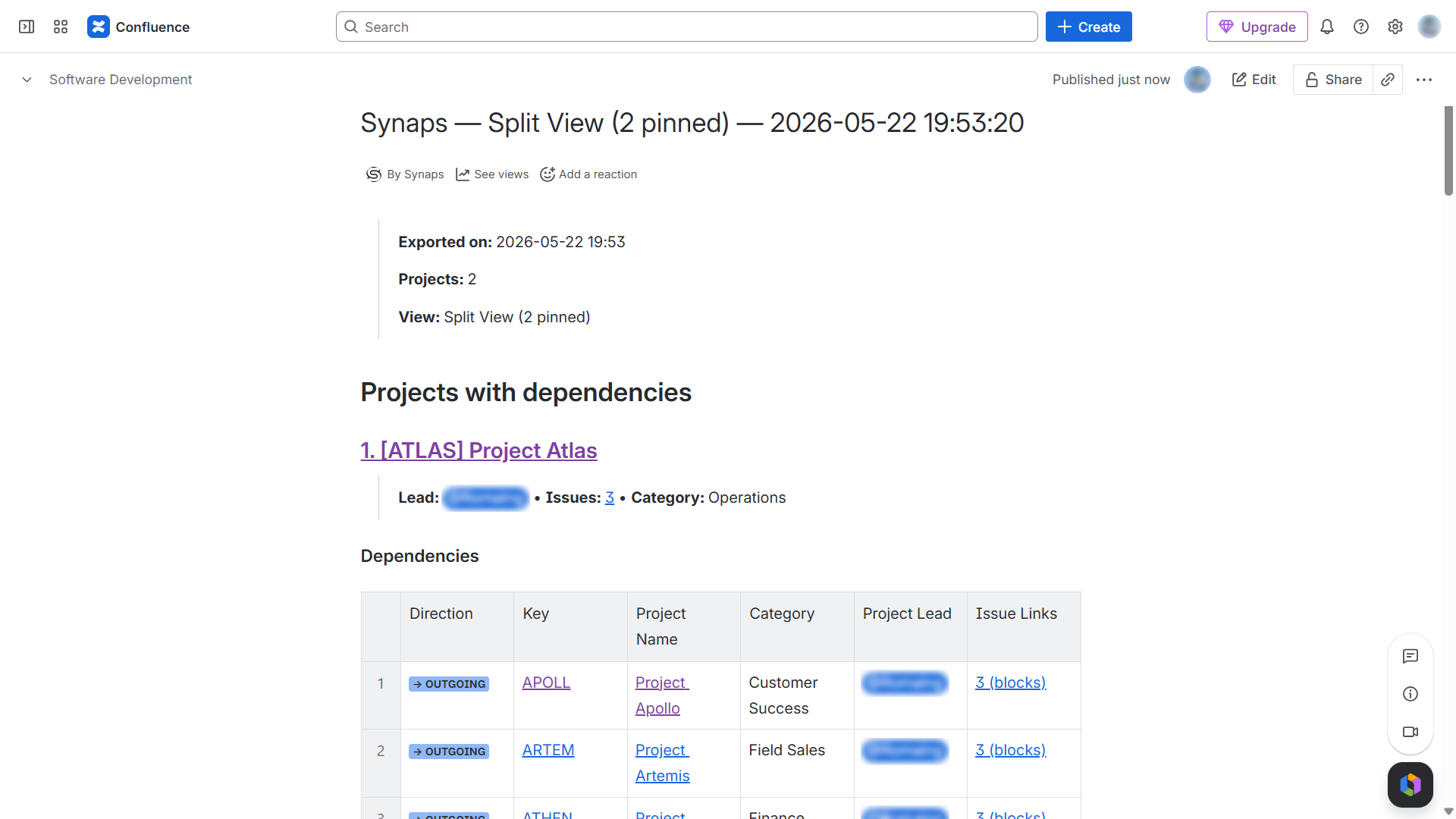Open the Issues count 3 link

click(610, 497)
